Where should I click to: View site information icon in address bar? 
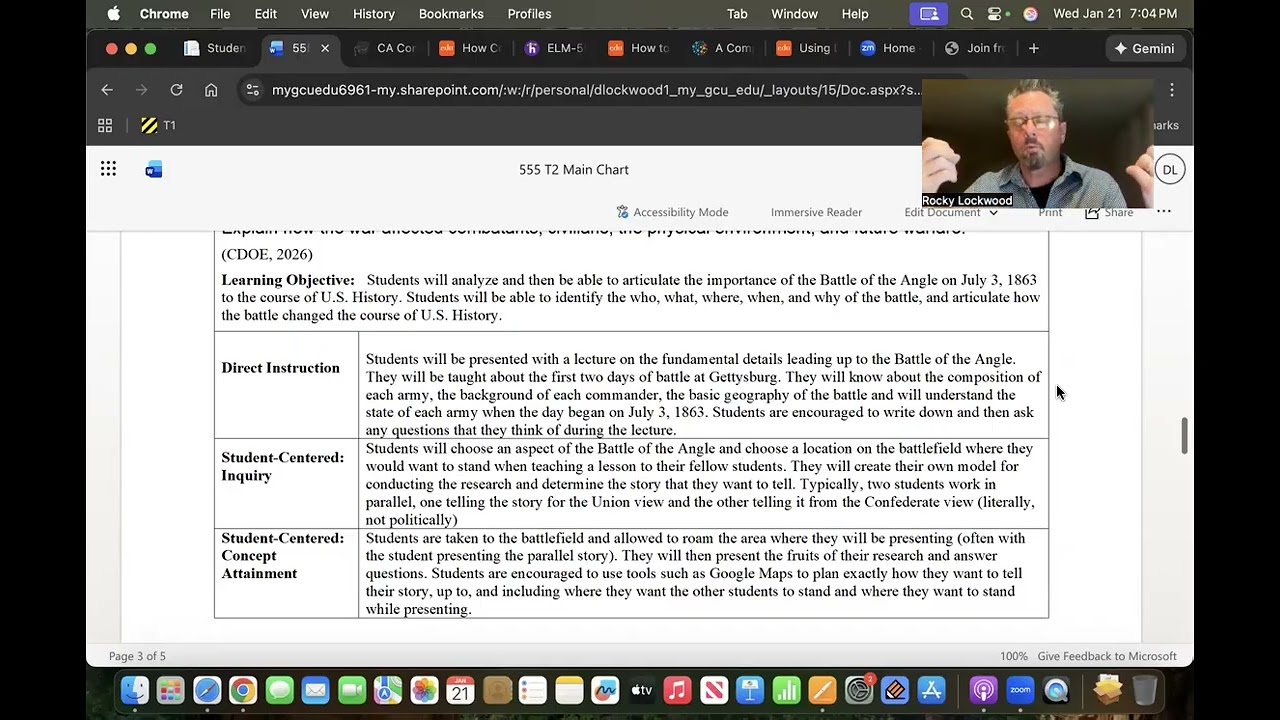[x=253, y=90]
